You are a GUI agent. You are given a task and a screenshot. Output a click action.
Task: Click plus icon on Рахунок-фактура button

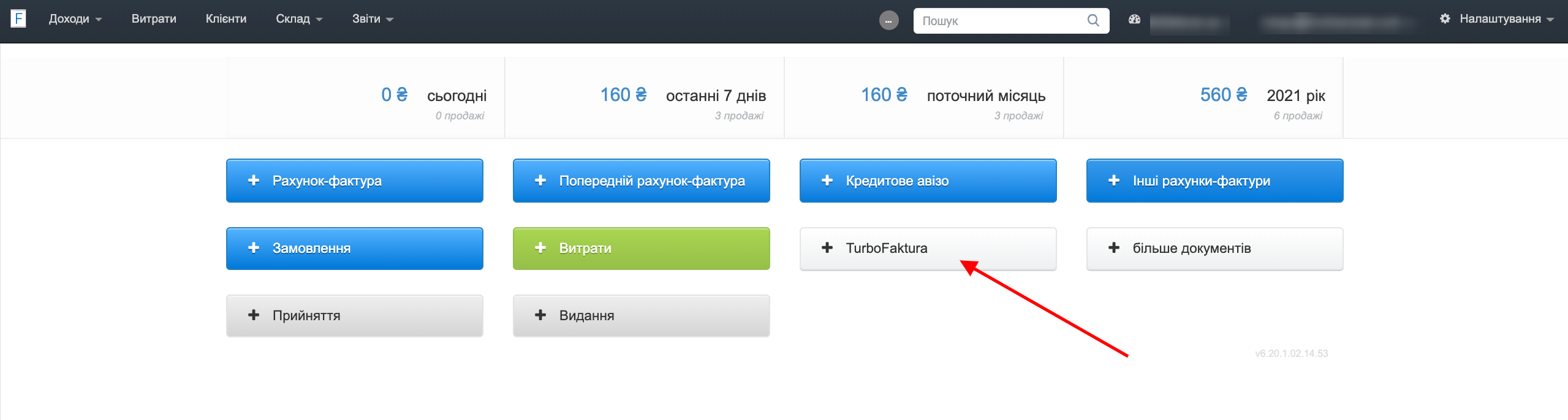(x=254, y=181)
